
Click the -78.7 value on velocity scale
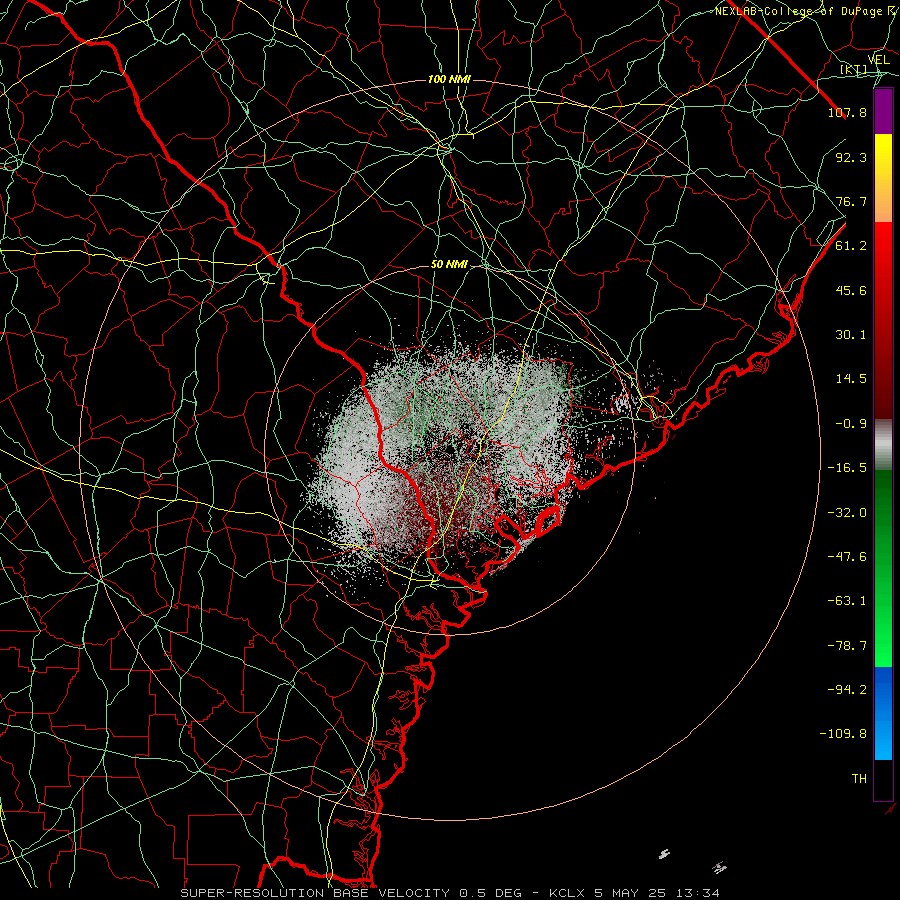click(x=847, y=646)
